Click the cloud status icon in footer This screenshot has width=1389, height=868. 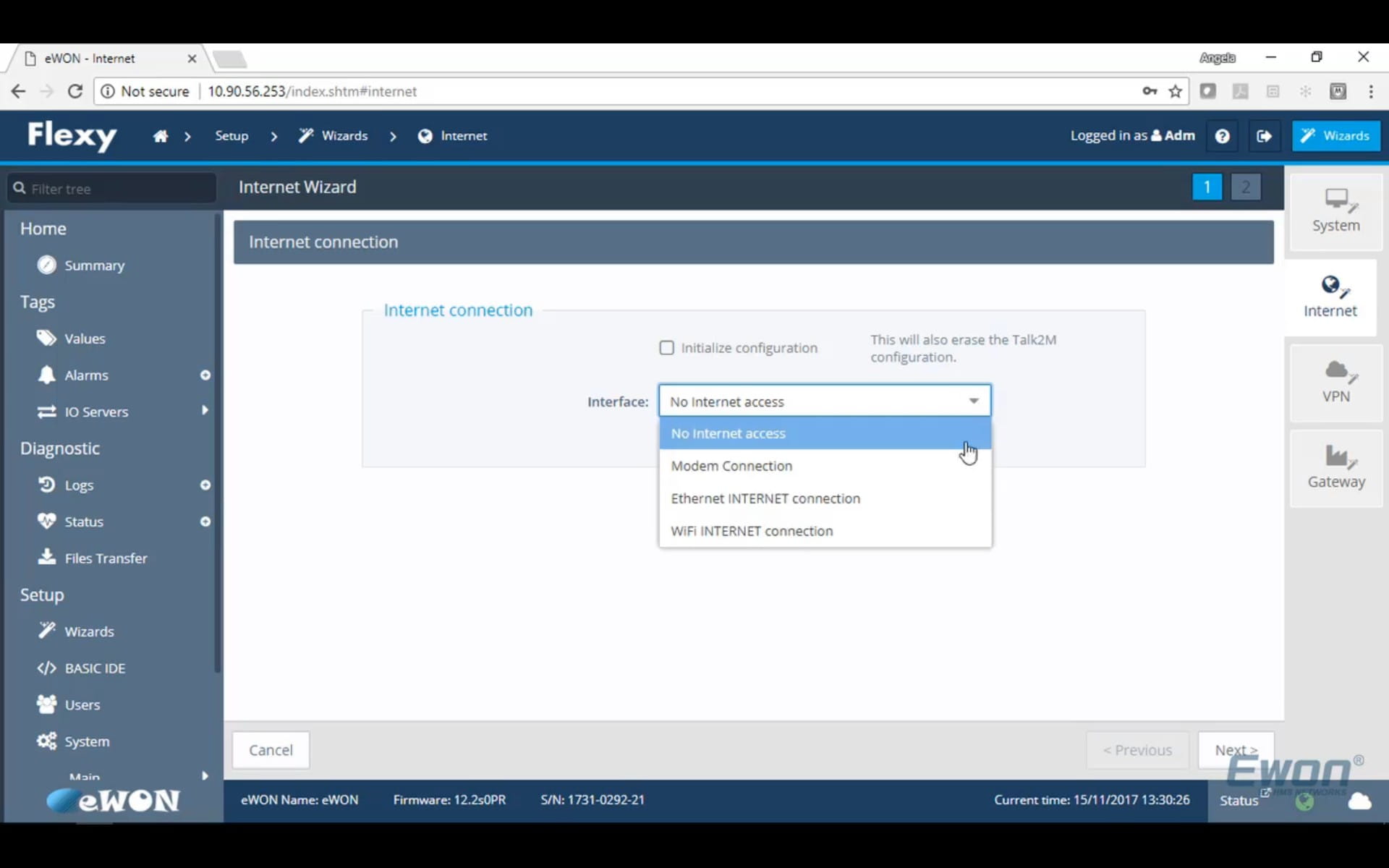tap(1359, 801)
